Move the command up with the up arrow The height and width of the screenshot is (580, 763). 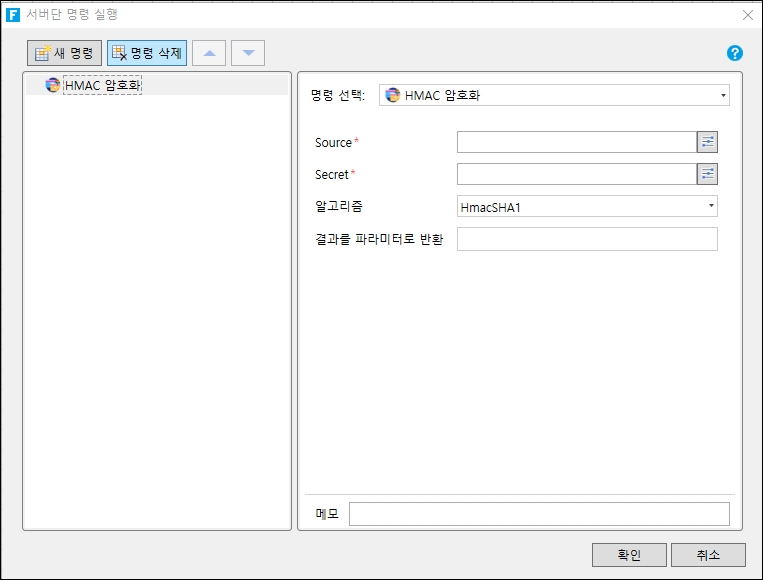coord(209,53)
